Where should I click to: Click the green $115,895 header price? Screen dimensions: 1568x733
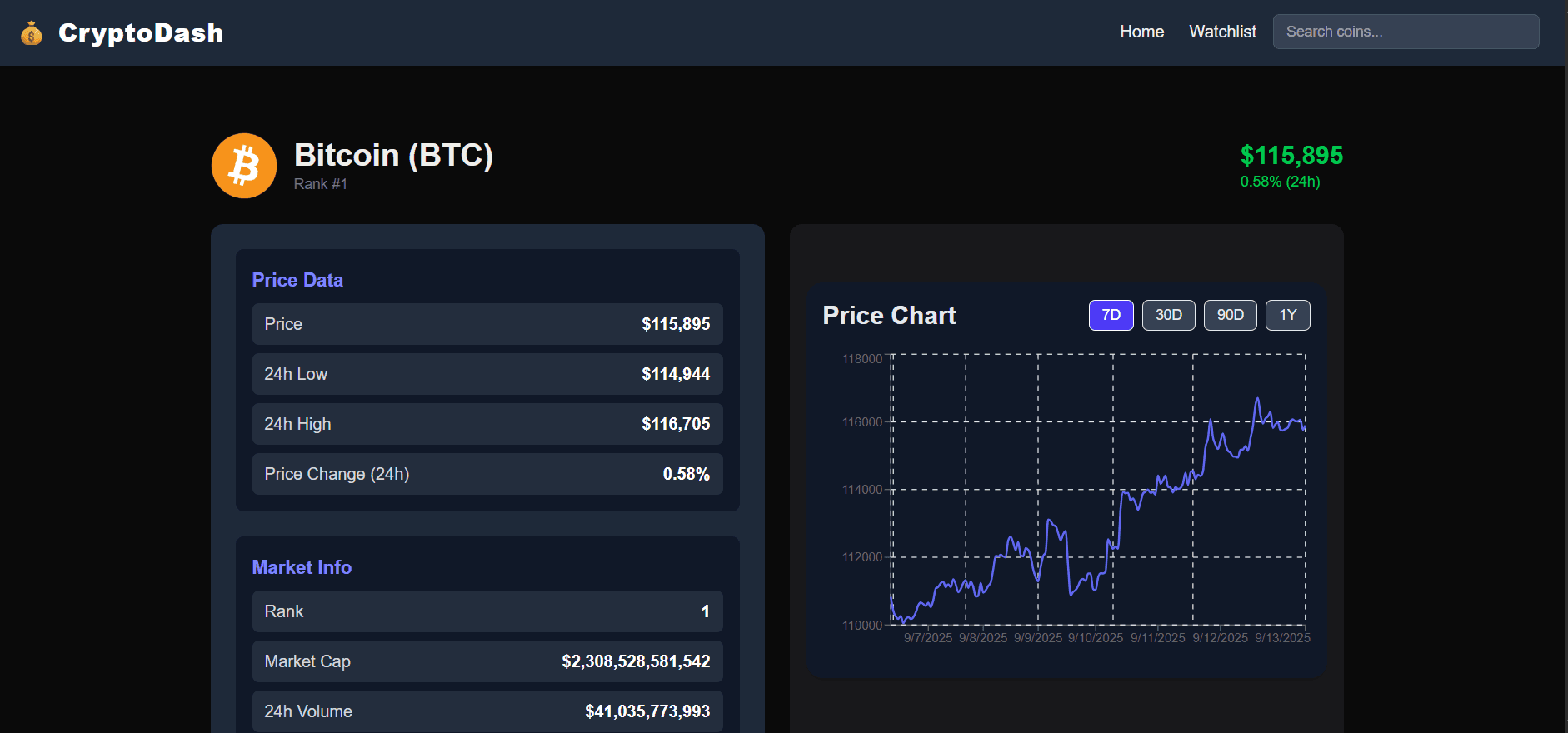click(1291, 155)
